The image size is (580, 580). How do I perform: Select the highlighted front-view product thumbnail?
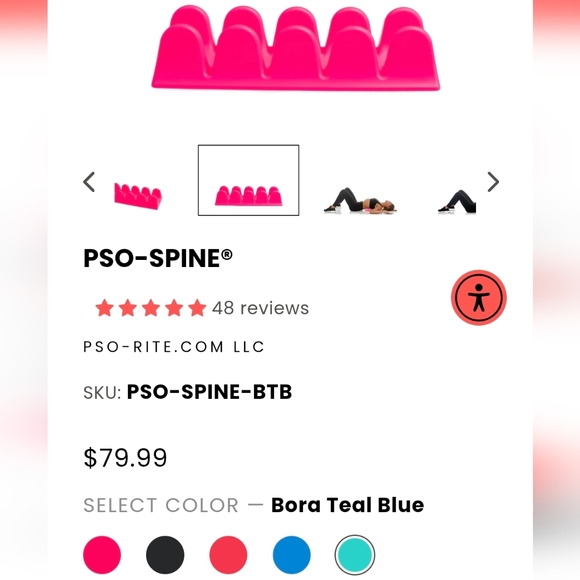[249, 180]
